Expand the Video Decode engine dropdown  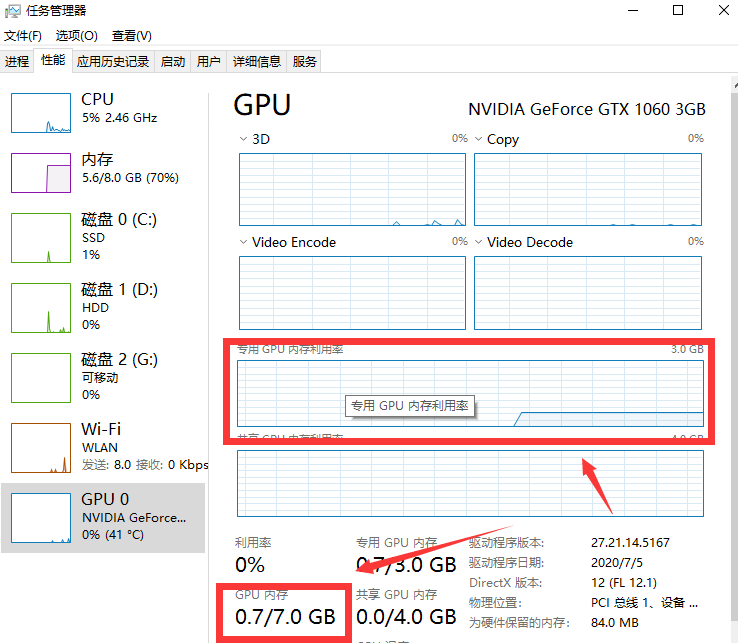click(x=479, y=242)
